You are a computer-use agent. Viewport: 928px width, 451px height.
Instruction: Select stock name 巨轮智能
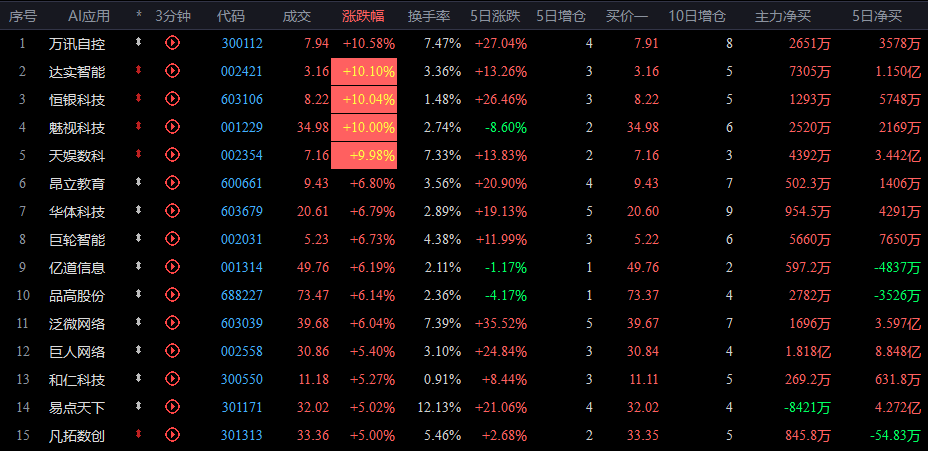click(x=77, y=240)
